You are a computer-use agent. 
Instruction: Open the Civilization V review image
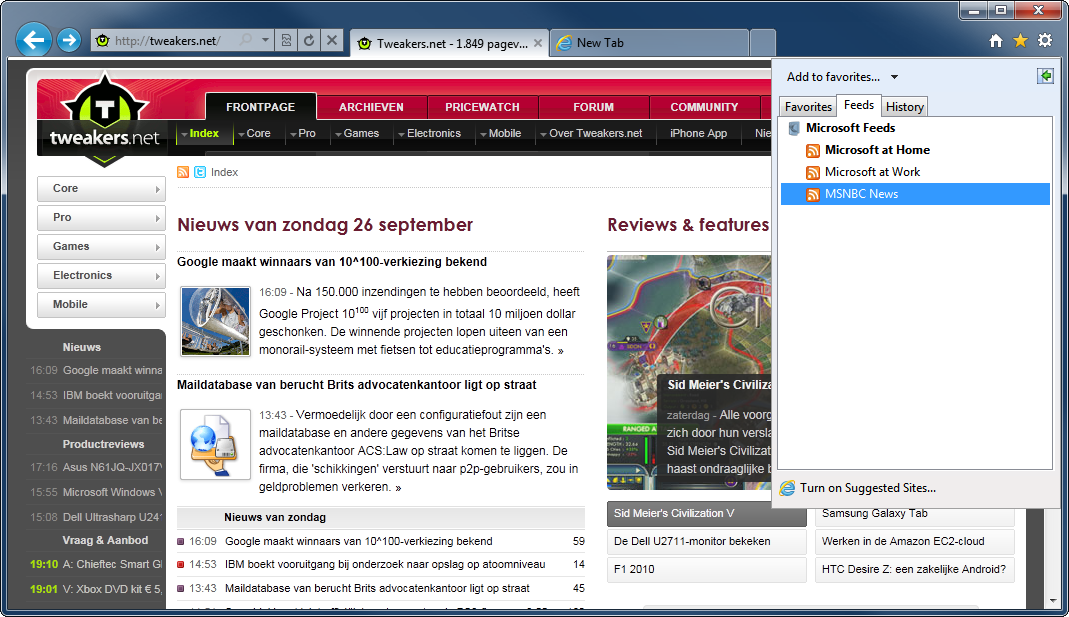(x=689, y=372)
